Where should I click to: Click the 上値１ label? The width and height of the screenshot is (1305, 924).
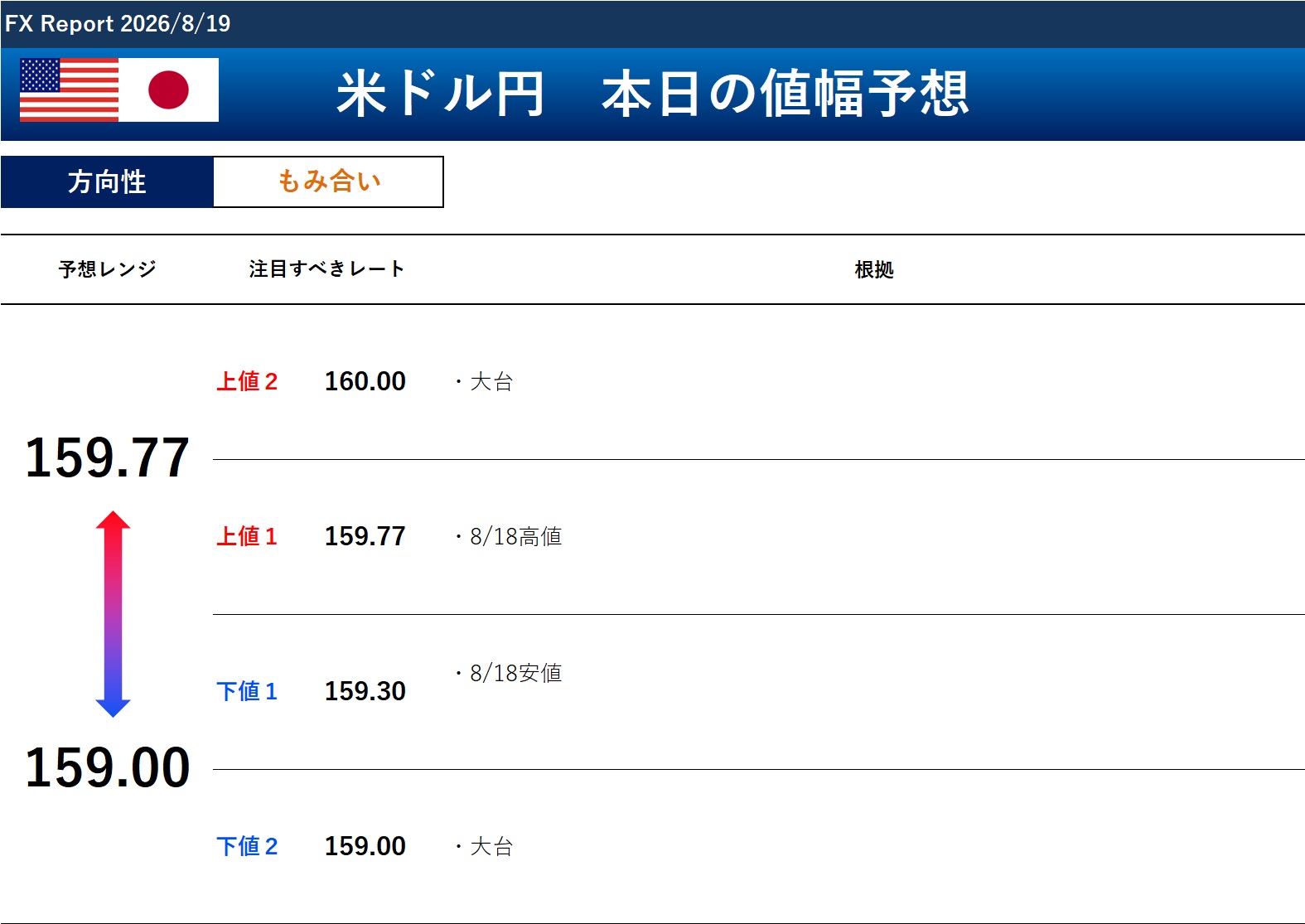pyautogui.click(x=247, y=536)
